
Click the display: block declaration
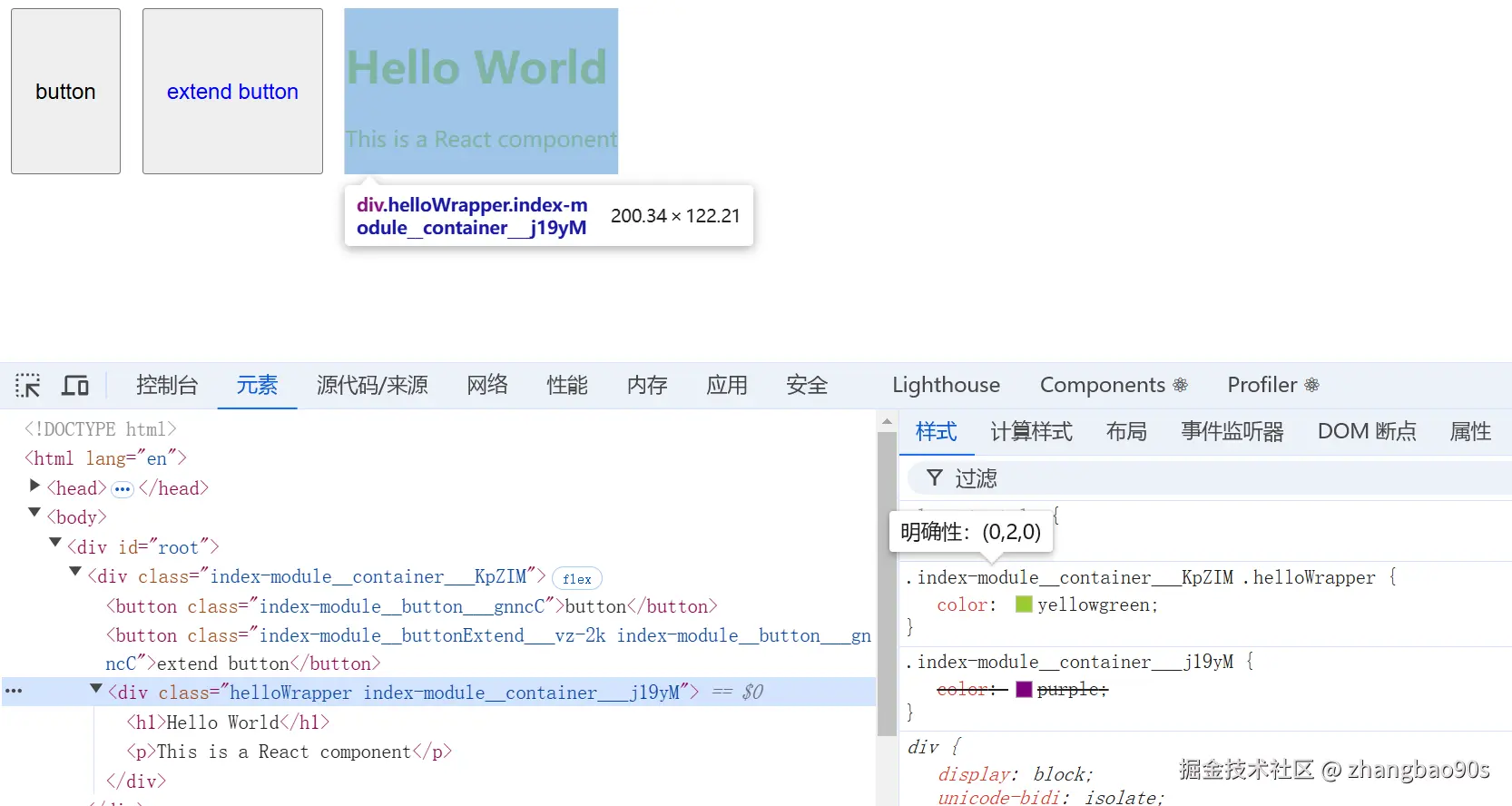(1016, 774)
